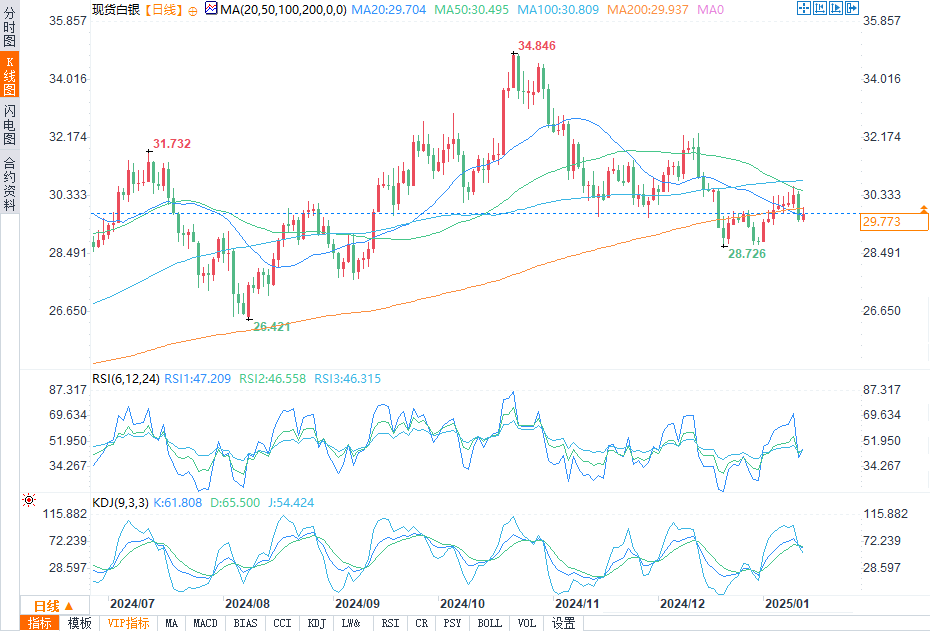930x631 pixels.
Task: Click the second blue chart toolbar icon
Action: point(822,9)
